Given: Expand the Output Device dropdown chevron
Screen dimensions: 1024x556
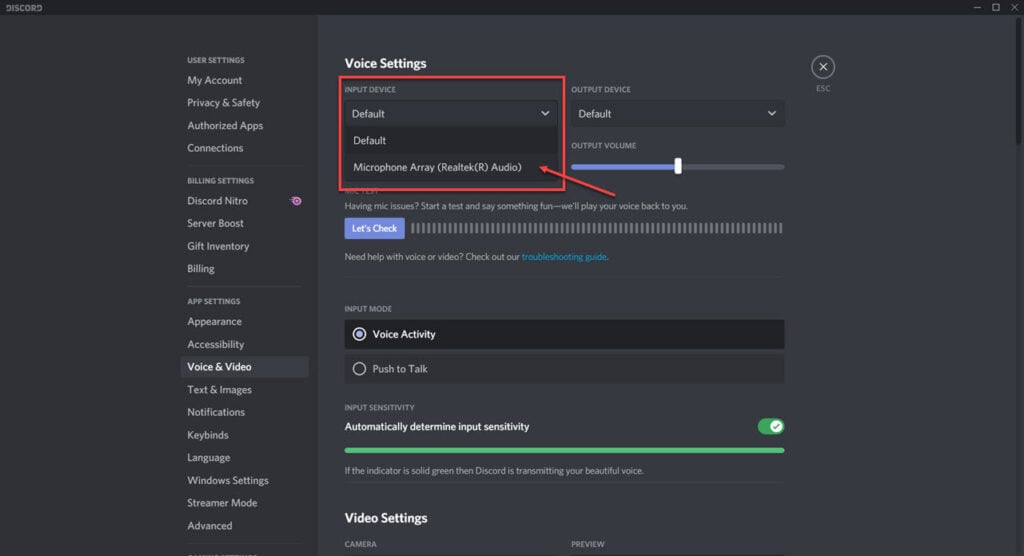Looking at the screenshot, I should point(771,114).
